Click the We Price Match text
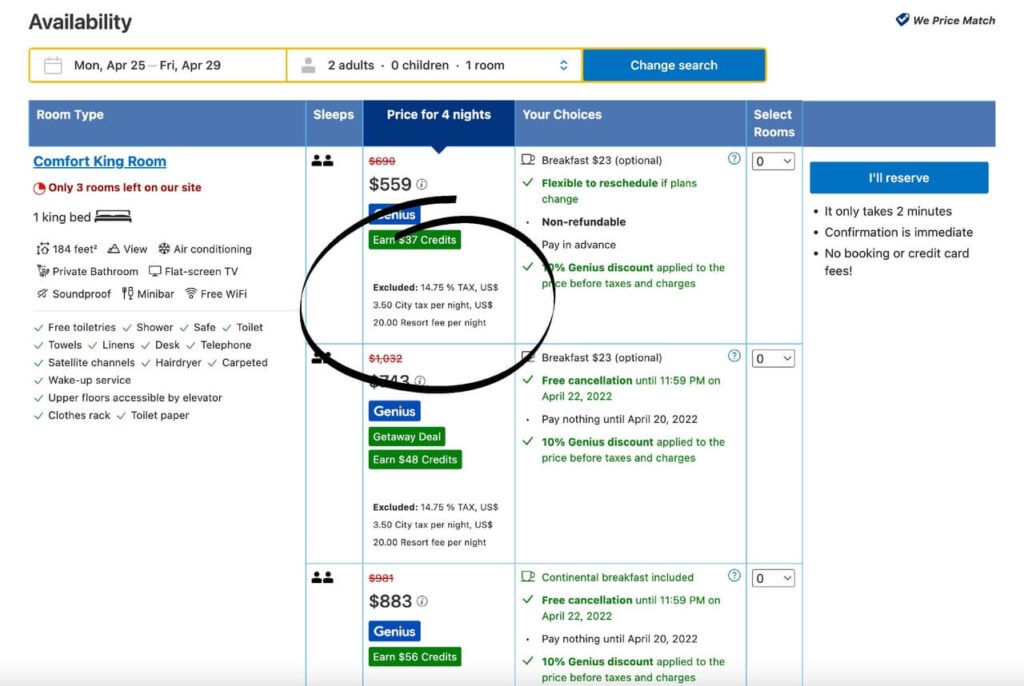Viewport: 1024px width, 686px height. click(x=954, y=20)
